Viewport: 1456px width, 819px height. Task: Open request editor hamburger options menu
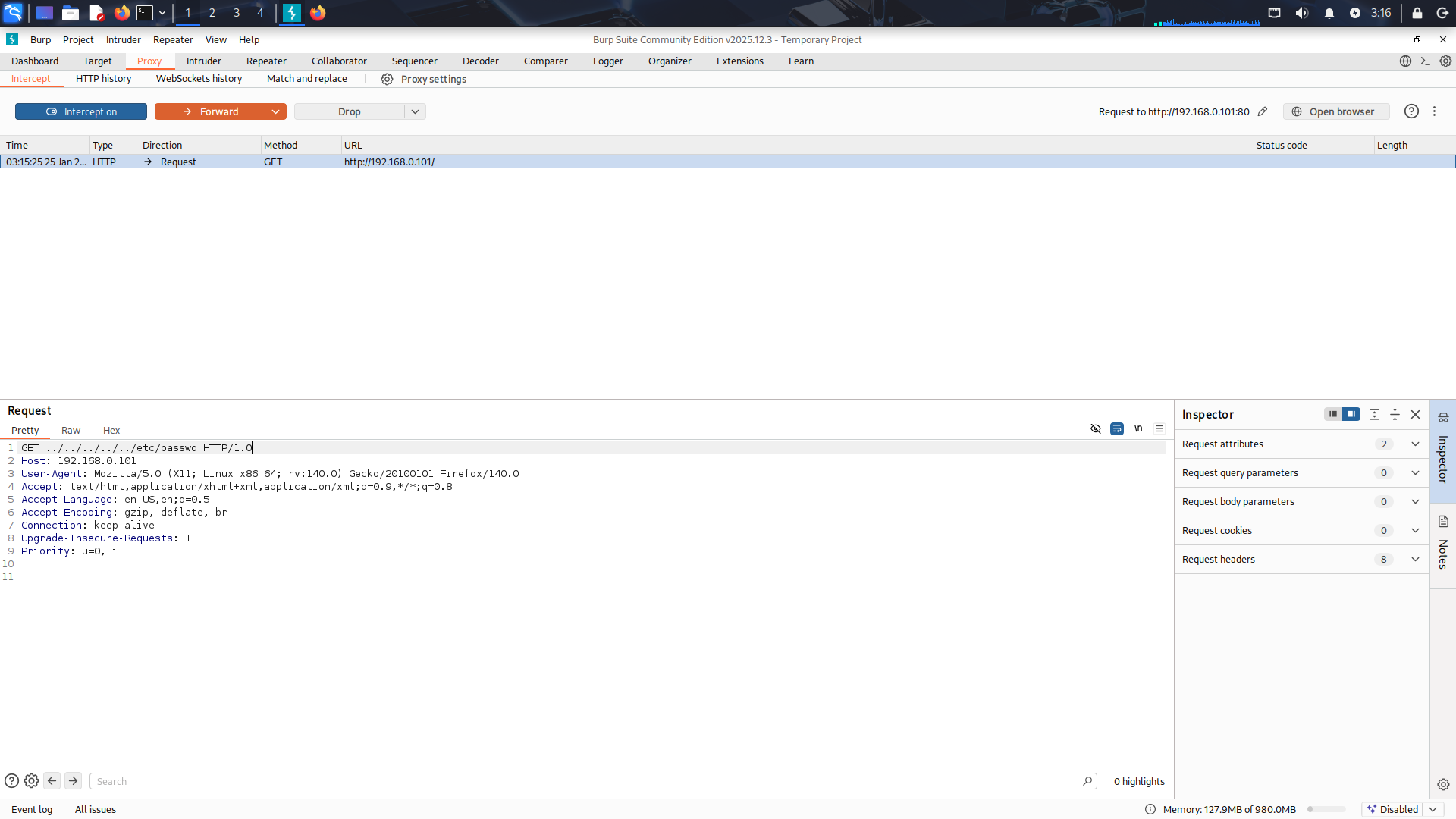click(1159, 428)
